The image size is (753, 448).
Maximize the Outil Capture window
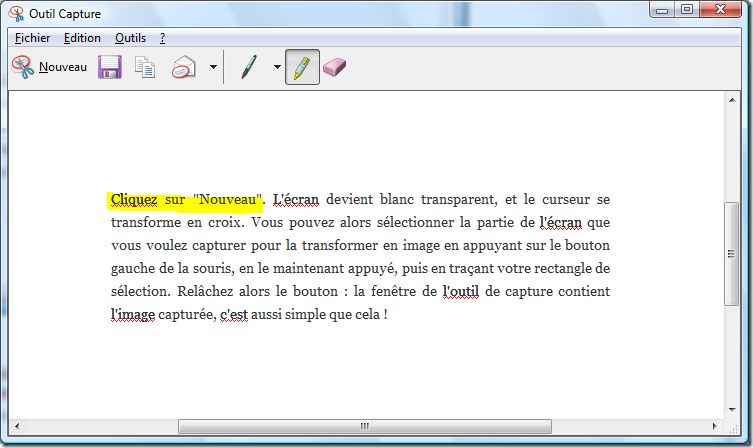coord(687,10)
